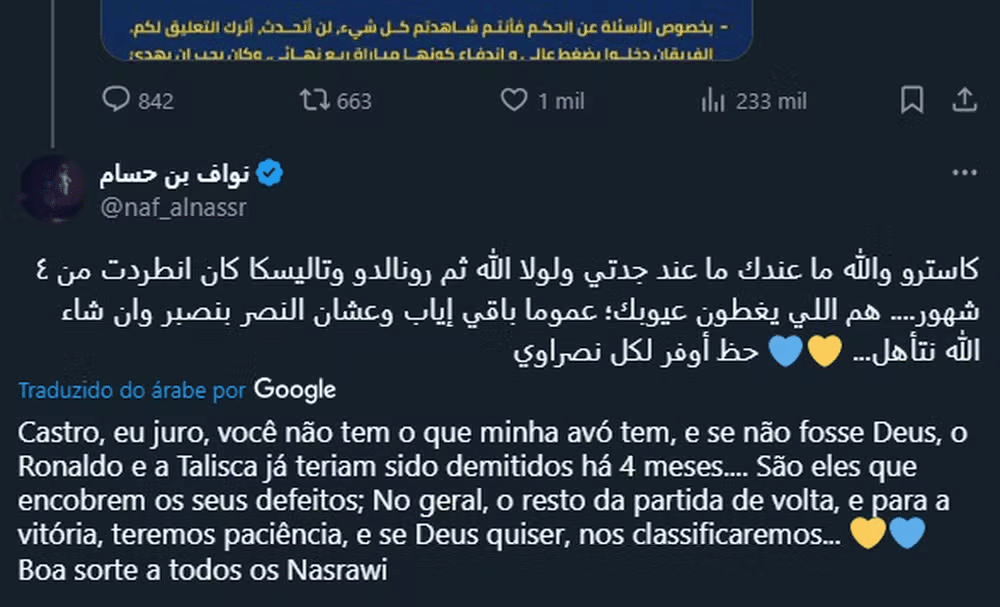Click the original Arabic tweet text
Screen dimensions: 1000x607
point(500,311)
